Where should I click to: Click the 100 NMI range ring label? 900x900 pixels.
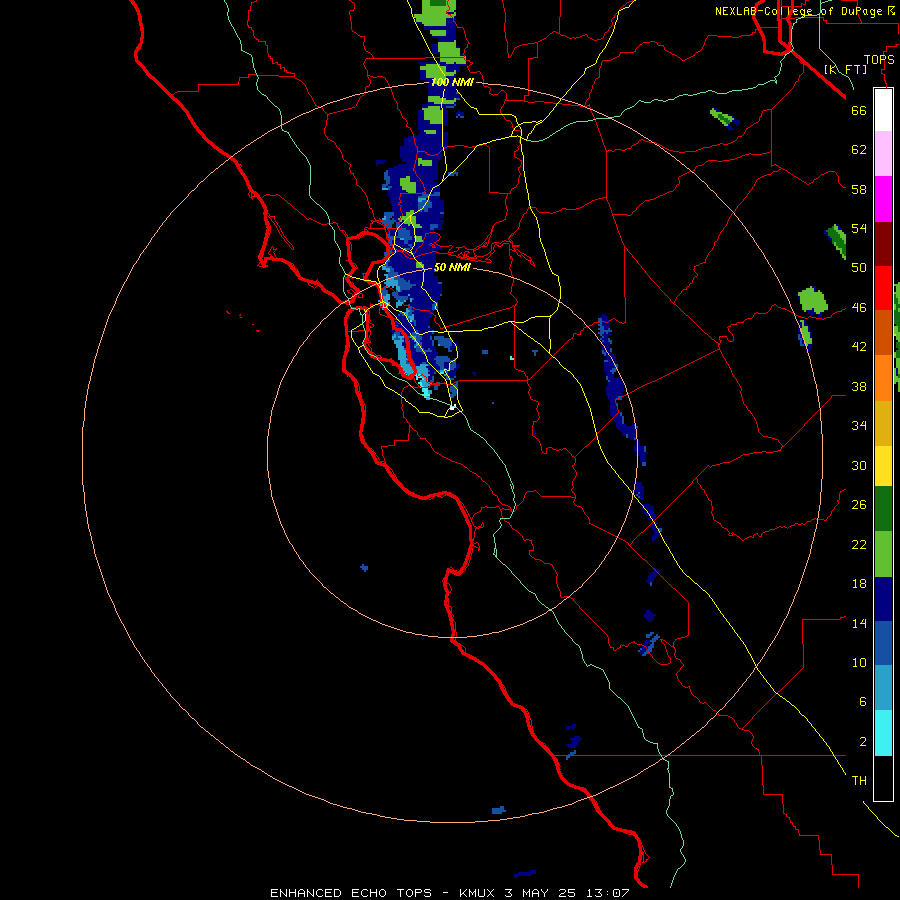[452, 82]
